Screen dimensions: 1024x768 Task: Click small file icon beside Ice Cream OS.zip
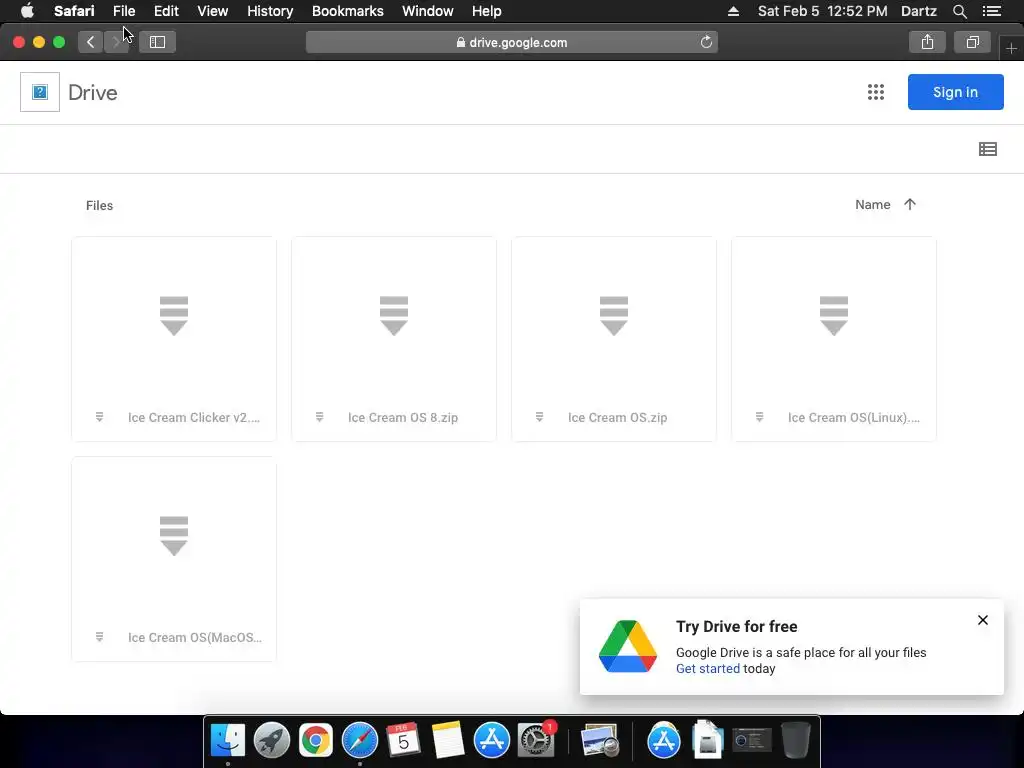[x=539, y=417]
